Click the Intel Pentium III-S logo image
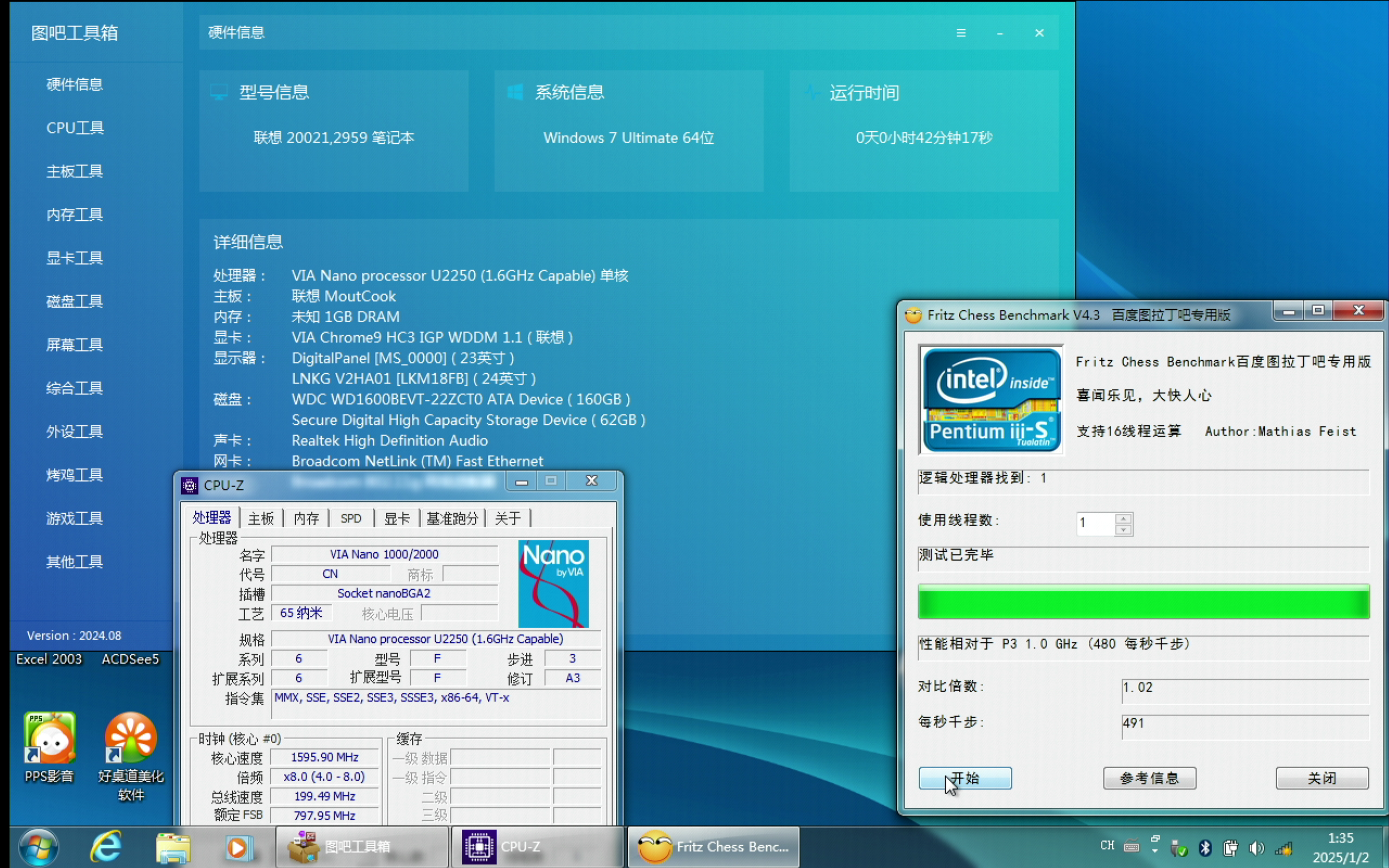Image resolution: width=1389 pixels, height=868 pixels. pyautogui.click(x=991, y=400)
